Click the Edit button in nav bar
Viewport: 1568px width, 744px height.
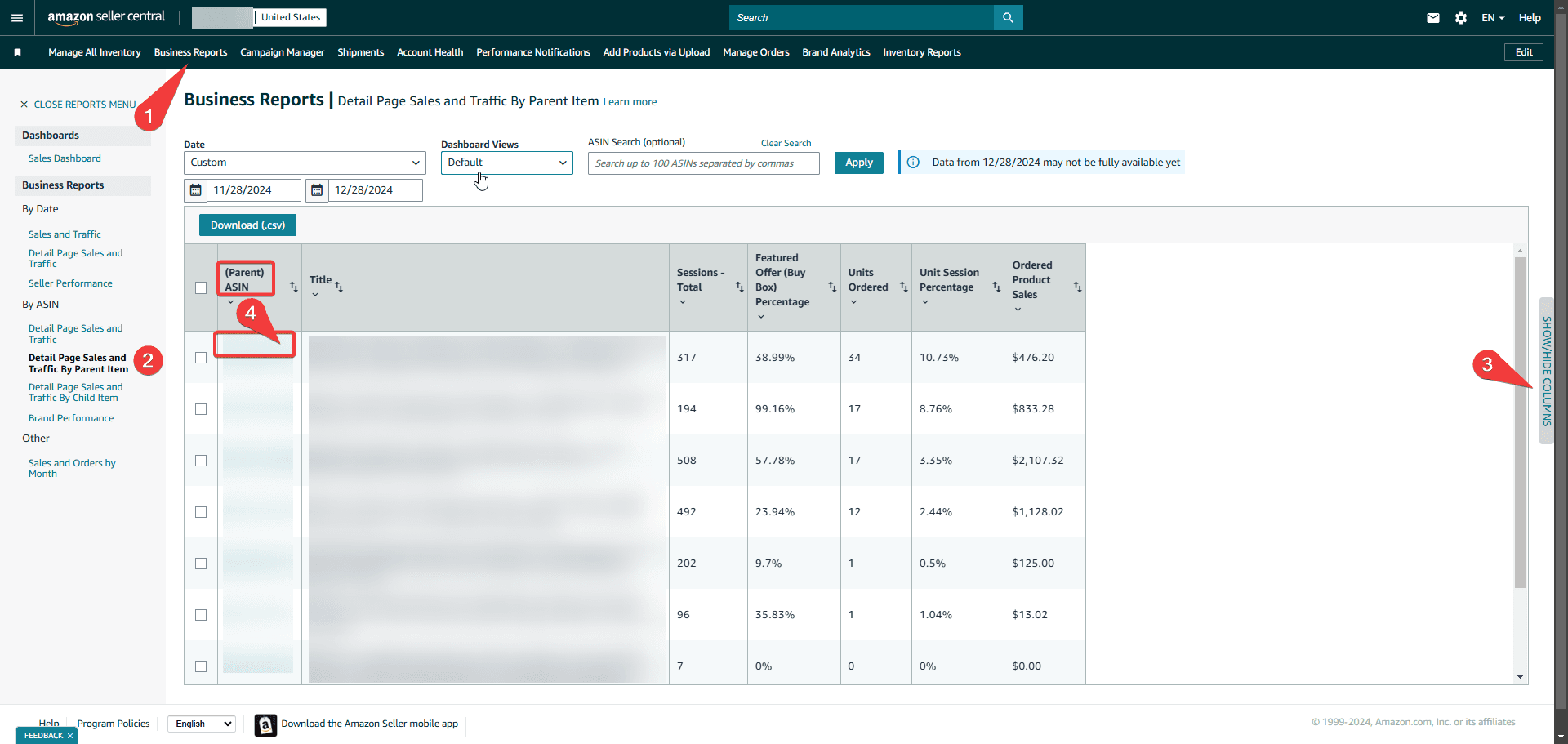[x=1524, y=52]
